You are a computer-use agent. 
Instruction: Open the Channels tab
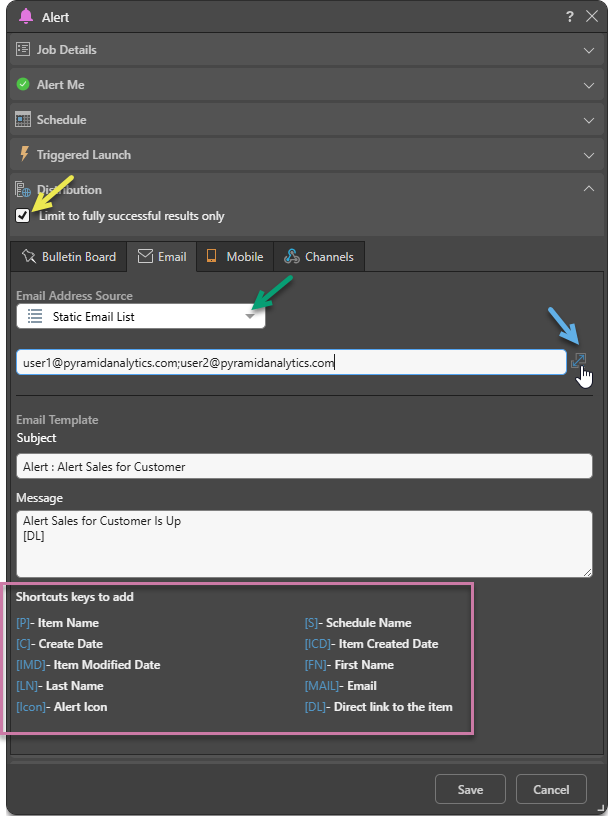[x=320, y=257]
